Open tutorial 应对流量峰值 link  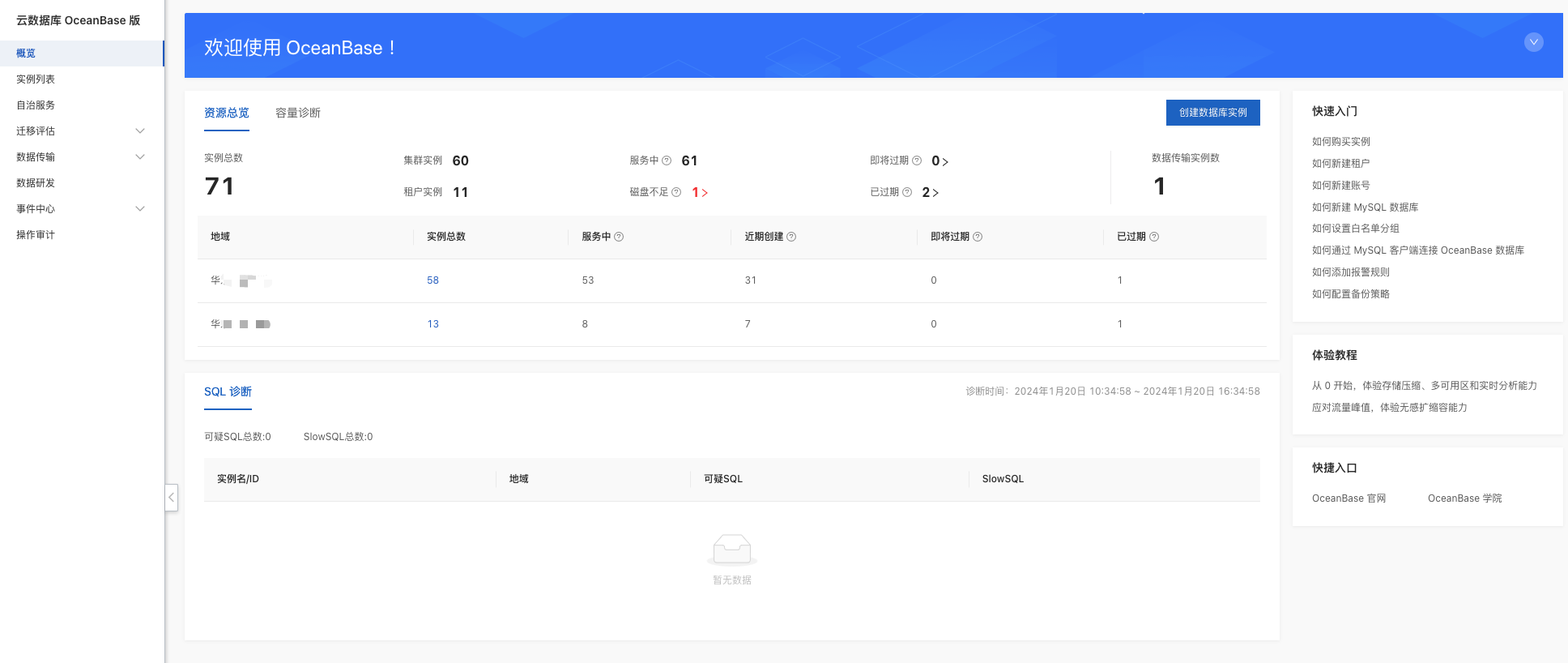click(x=1390, y=408)
